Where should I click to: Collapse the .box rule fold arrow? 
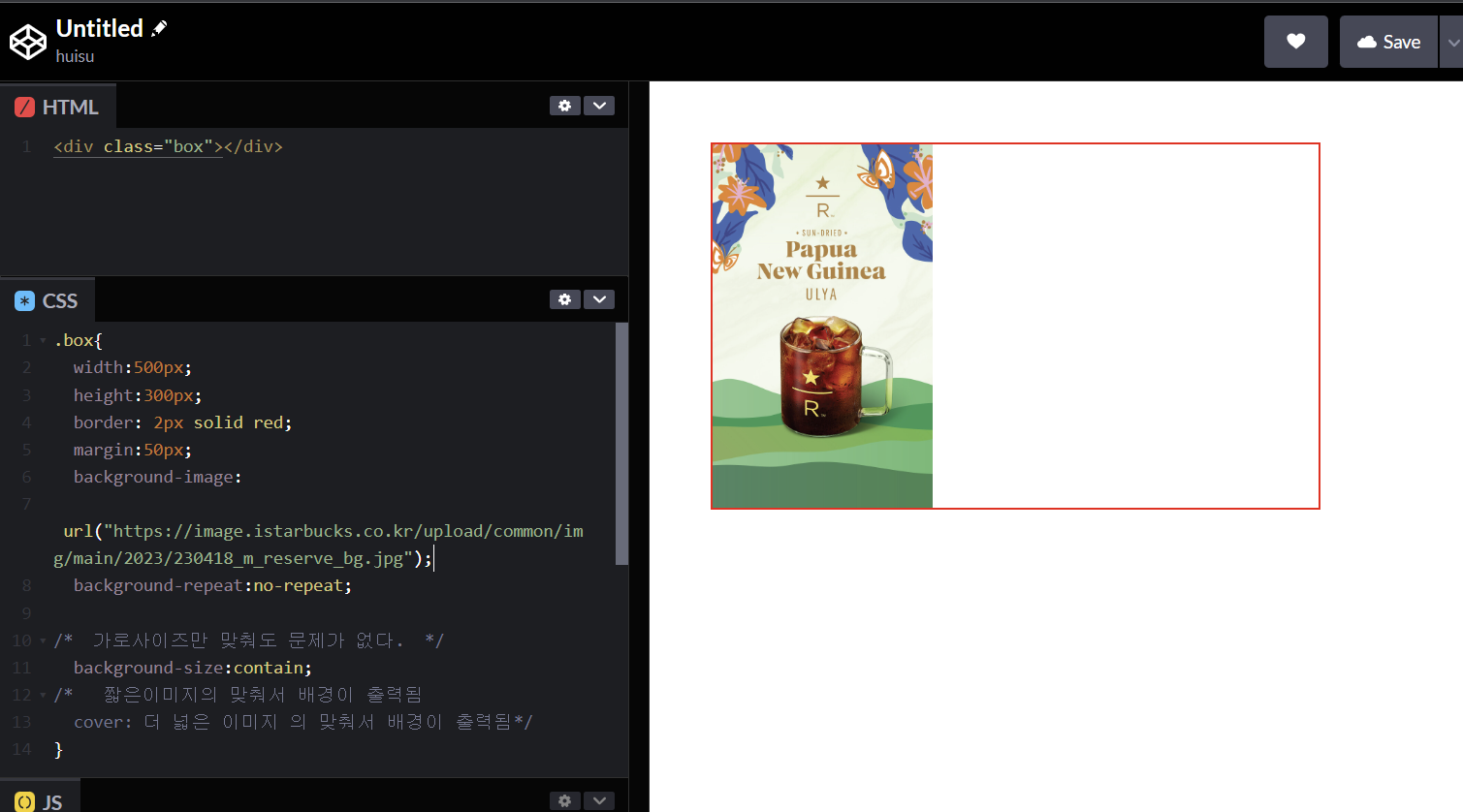coord(43,341)
